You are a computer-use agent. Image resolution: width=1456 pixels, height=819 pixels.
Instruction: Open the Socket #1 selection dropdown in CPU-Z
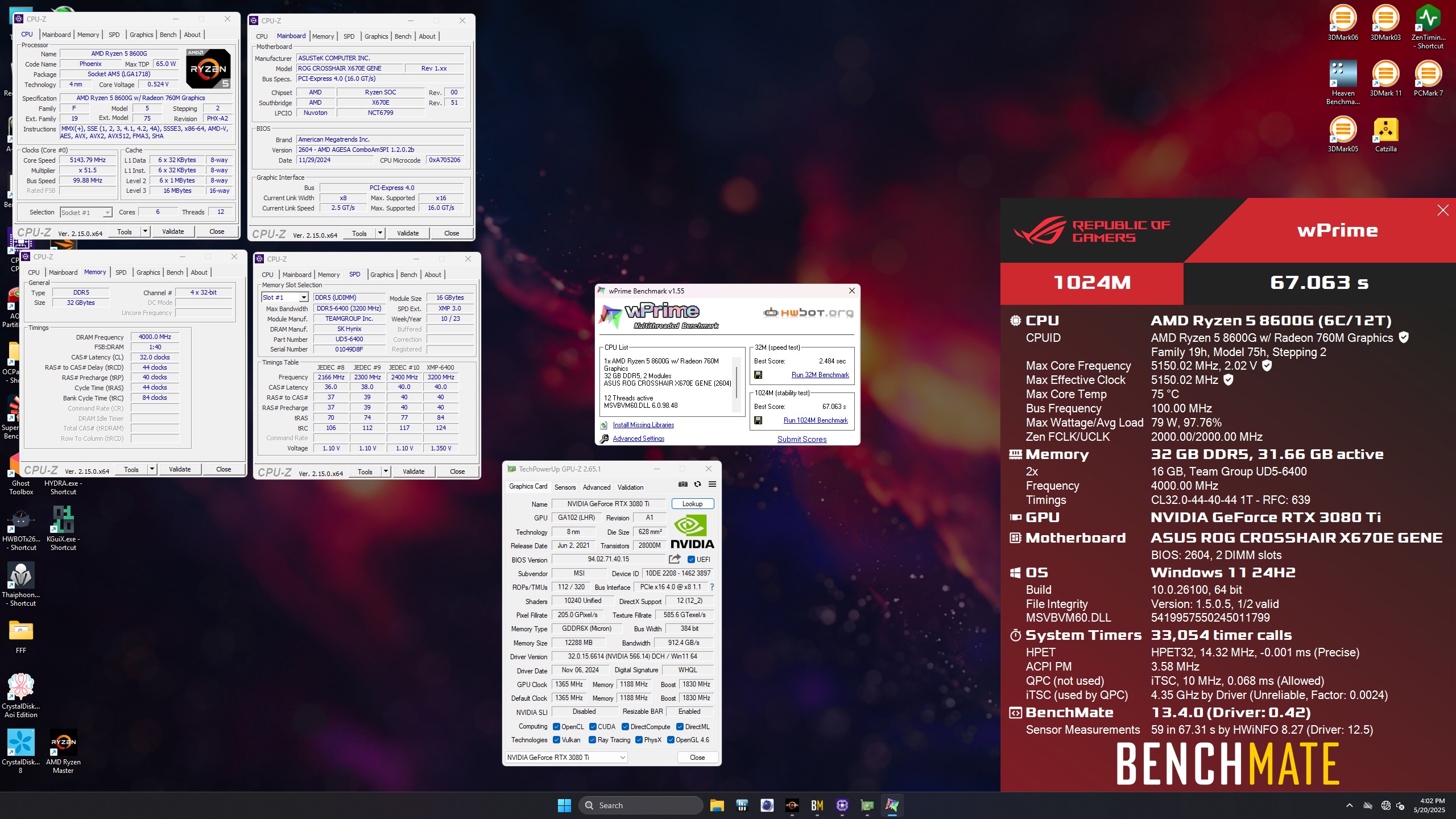pyautogui.click(x=85, y=213)
